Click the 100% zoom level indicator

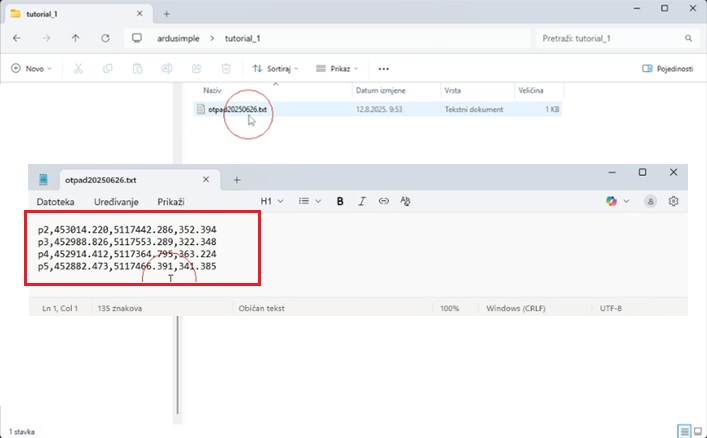[x=449, y=309]
